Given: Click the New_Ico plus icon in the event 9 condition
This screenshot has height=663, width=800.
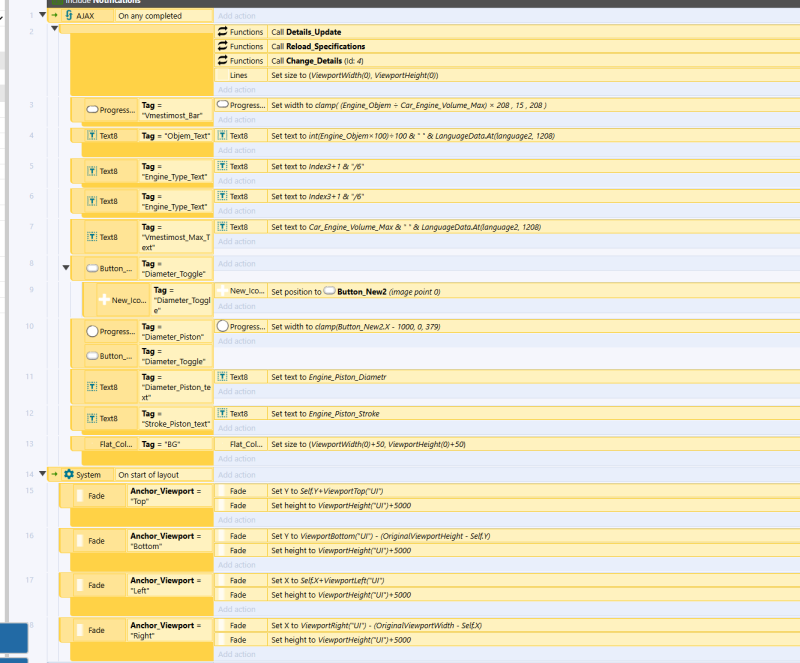Looking at the screenshot, I should pos(104,300).
